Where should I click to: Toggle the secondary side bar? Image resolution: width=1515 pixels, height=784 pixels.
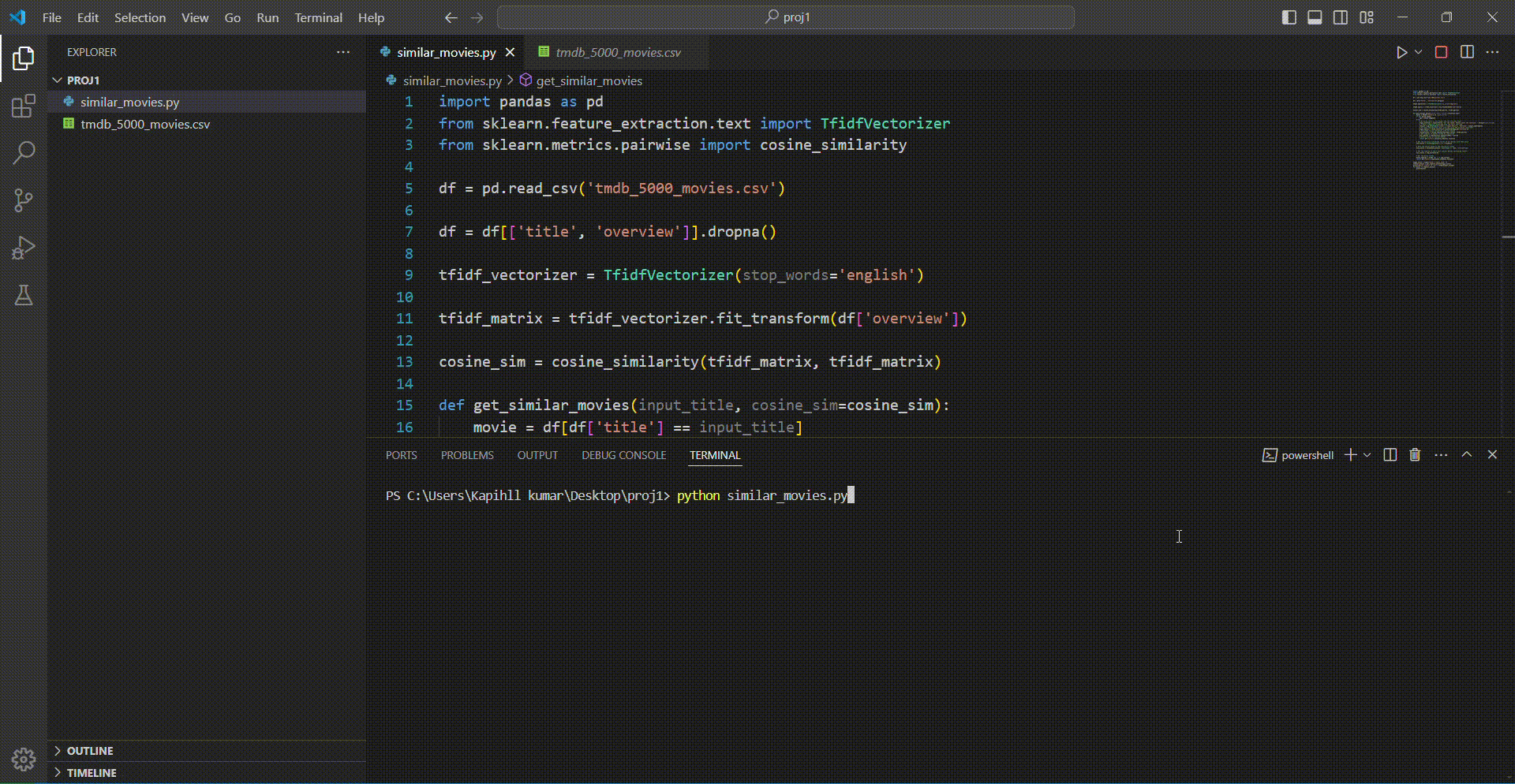[x=1341, y=17]
